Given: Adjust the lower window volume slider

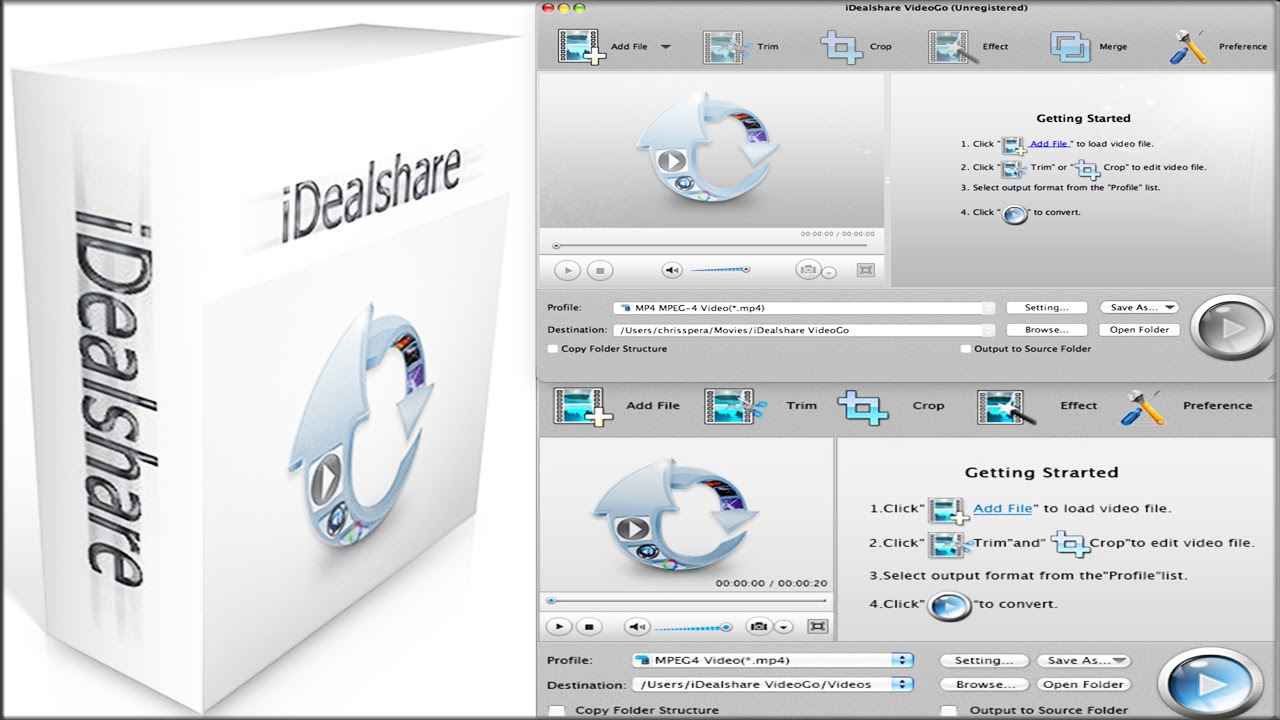Looking at the screenshot, I should [x=693, y=628].
